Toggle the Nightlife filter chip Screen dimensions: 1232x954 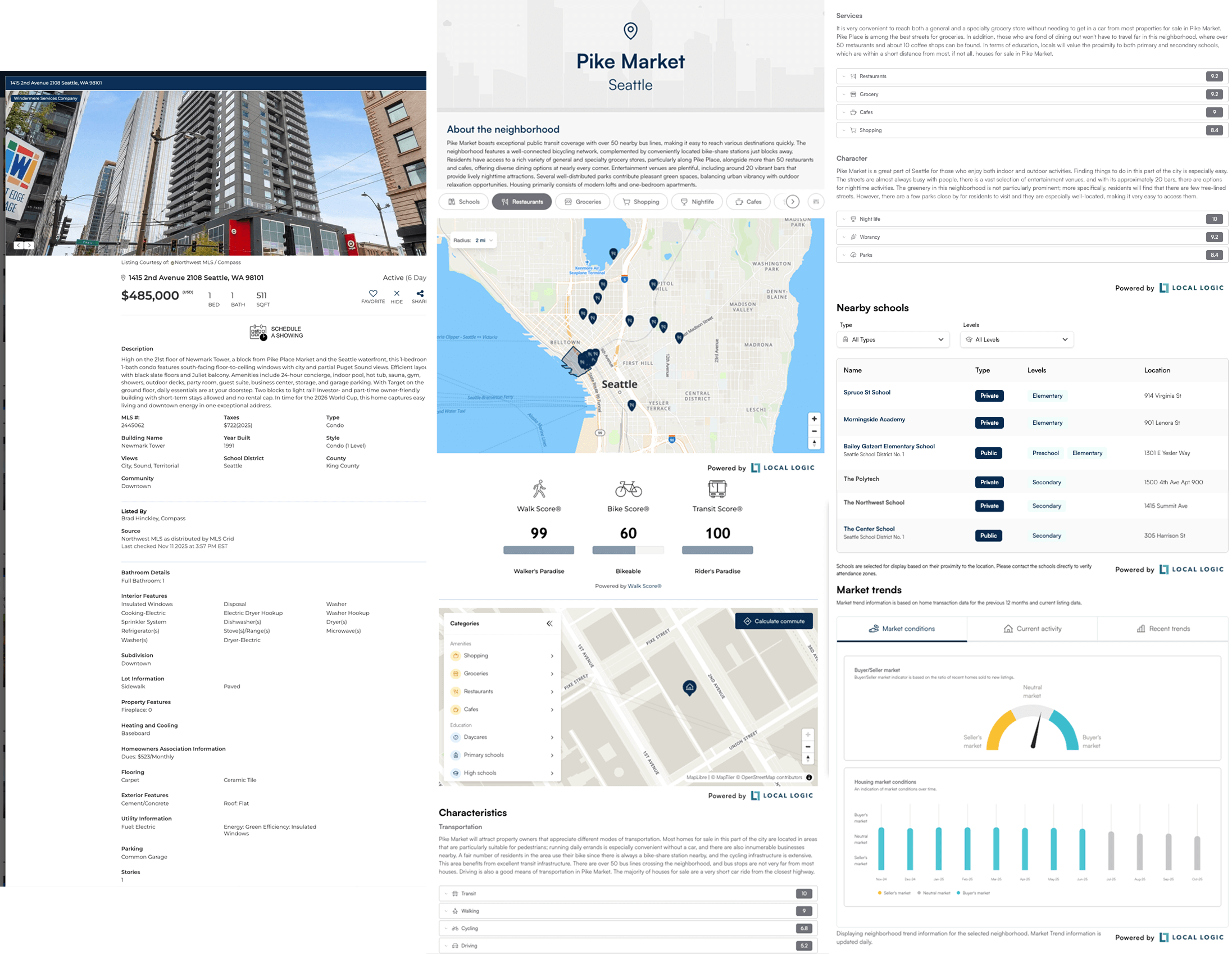pyautogui.click(x=697, y=201)
